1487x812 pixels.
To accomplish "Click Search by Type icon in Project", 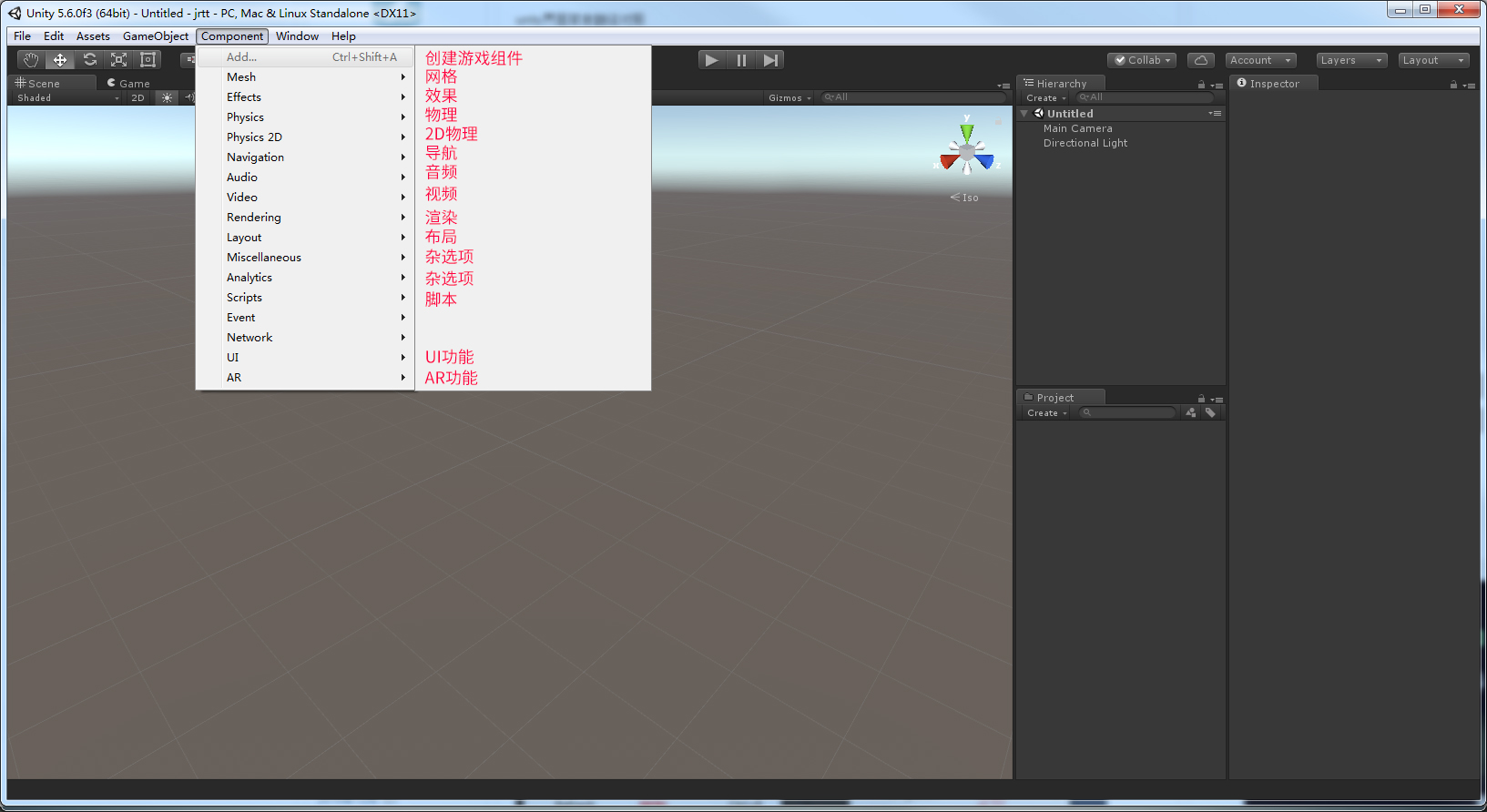I will coord(1191,412).
